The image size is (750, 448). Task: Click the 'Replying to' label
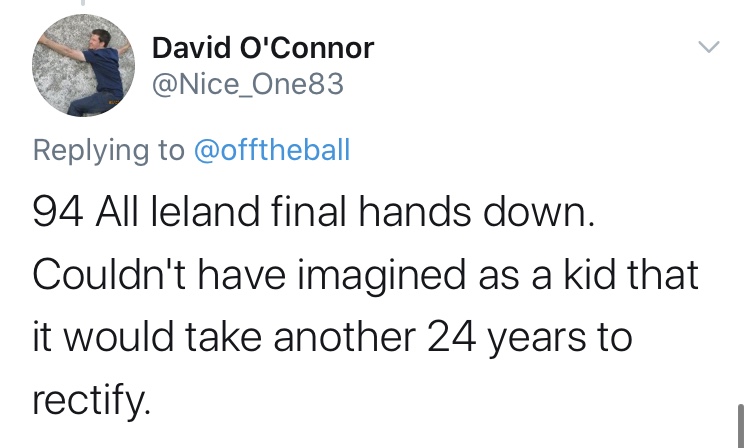pos(109,151)
